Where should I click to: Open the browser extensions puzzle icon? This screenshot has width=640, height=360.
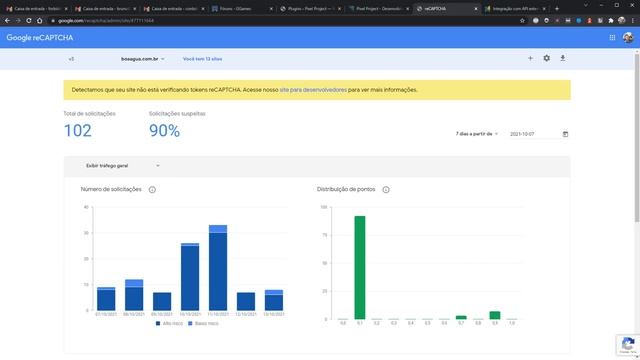(x=611, y=20)
